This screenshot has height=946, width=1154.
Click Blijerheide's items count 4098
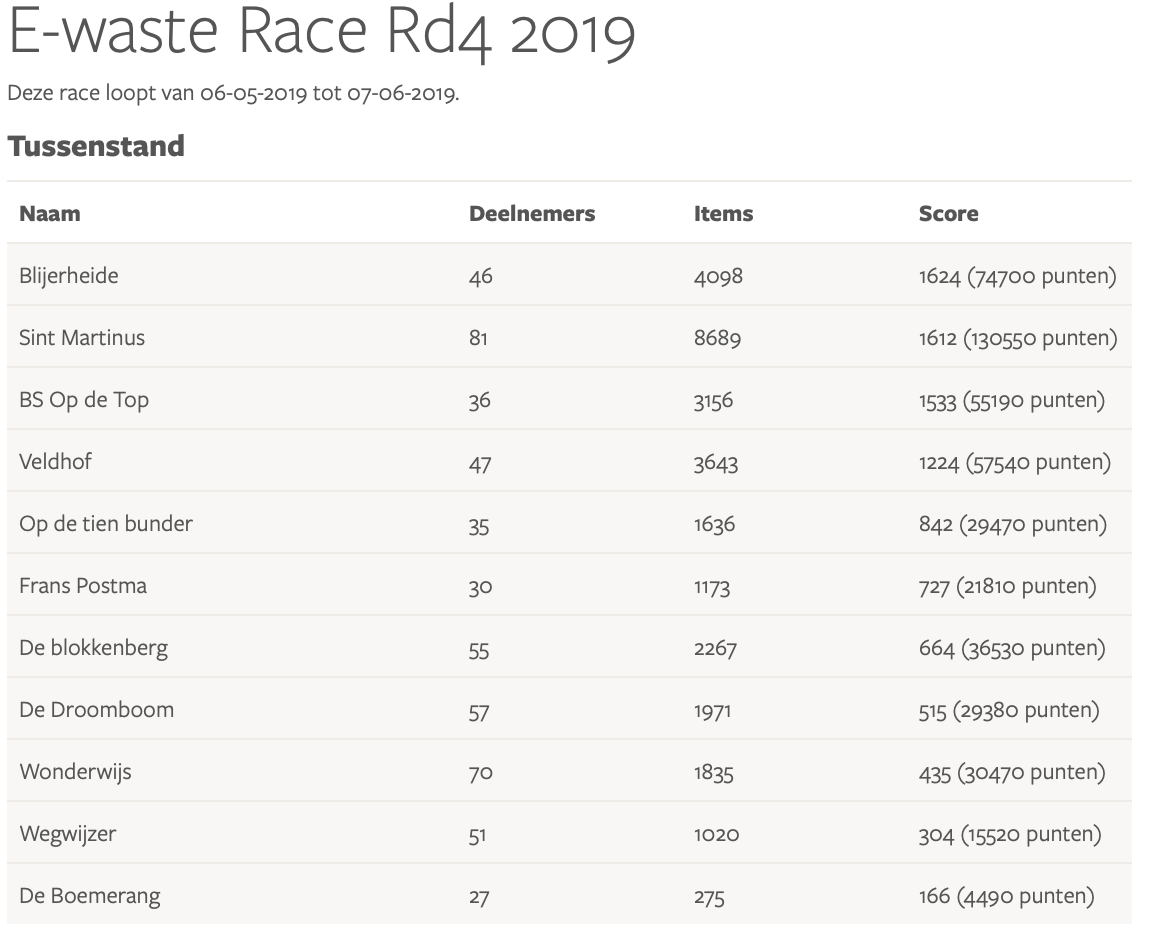(x=718, y=275)
